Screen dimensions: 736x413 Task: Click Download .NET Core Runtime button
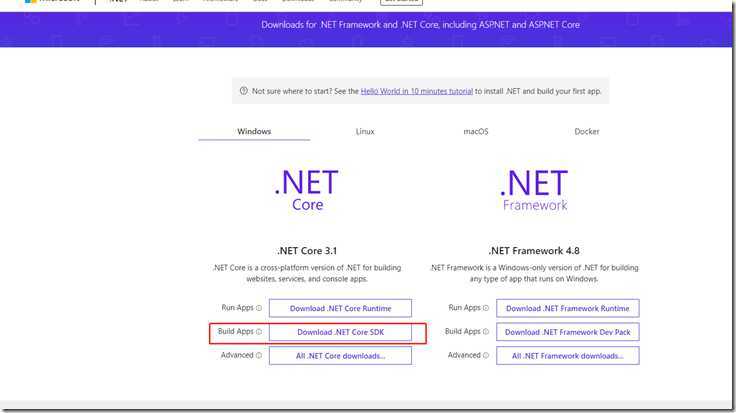340,308
